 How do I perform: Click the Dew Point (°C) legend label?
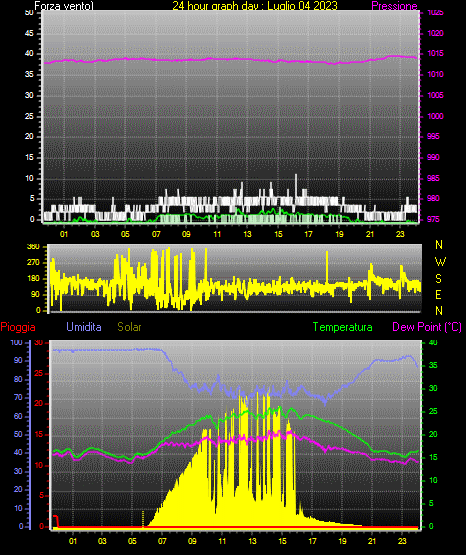(427, 327)
